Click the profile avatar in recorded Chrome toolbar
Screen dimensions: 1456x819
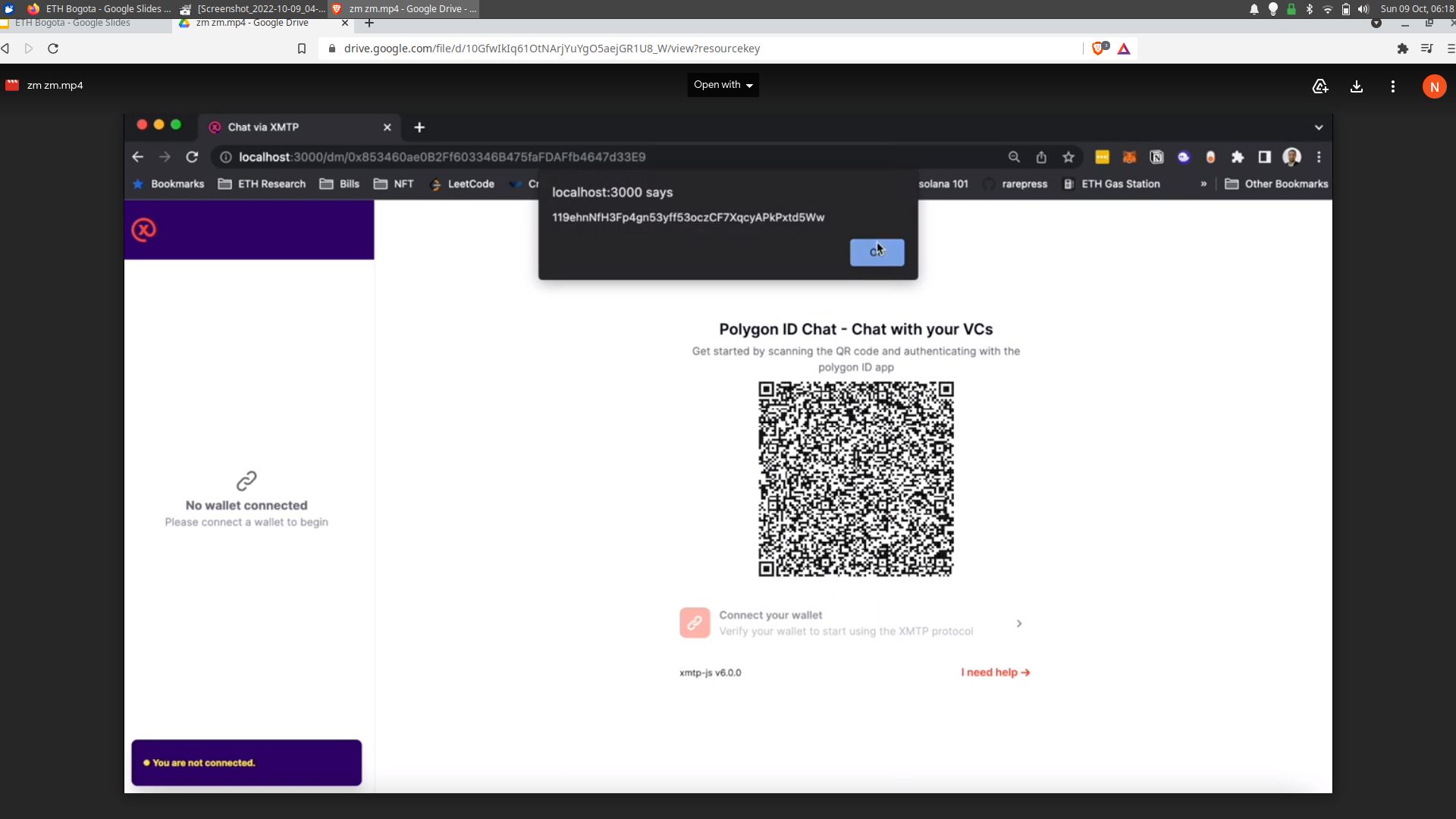tap(1291, 157)
